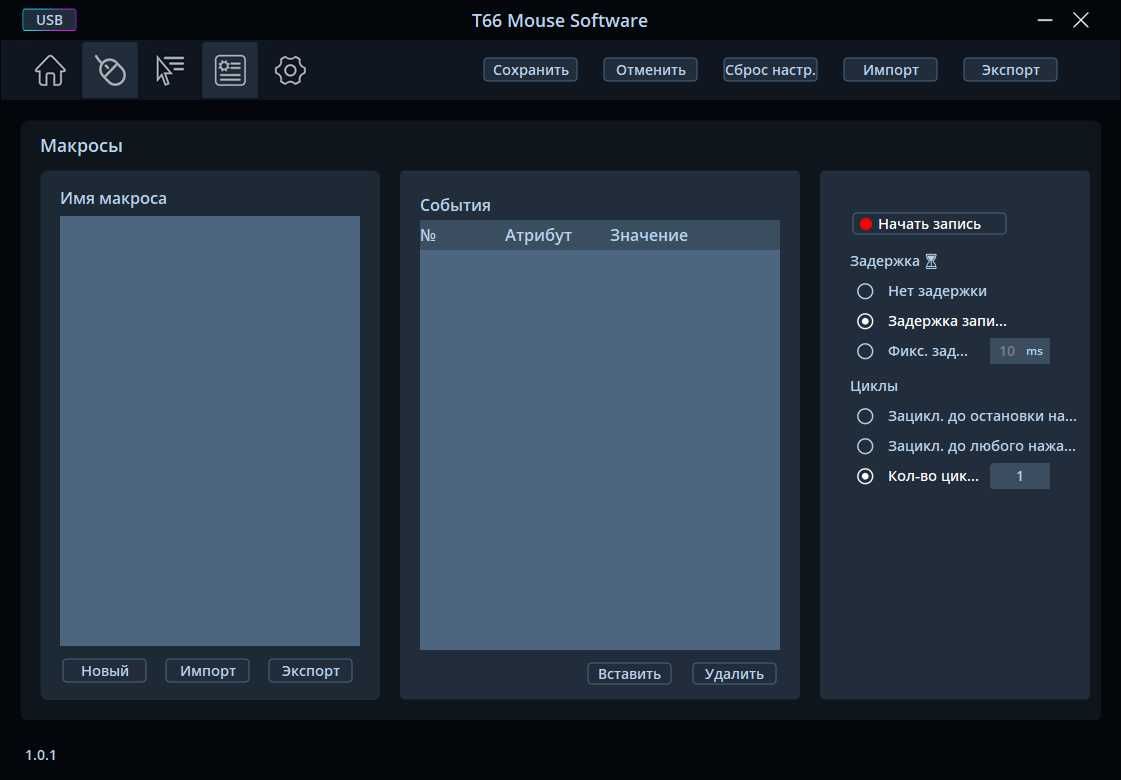Select Зацикл. до любого нажа... option
Viewport: 1121px width, 780px height.
865,446
